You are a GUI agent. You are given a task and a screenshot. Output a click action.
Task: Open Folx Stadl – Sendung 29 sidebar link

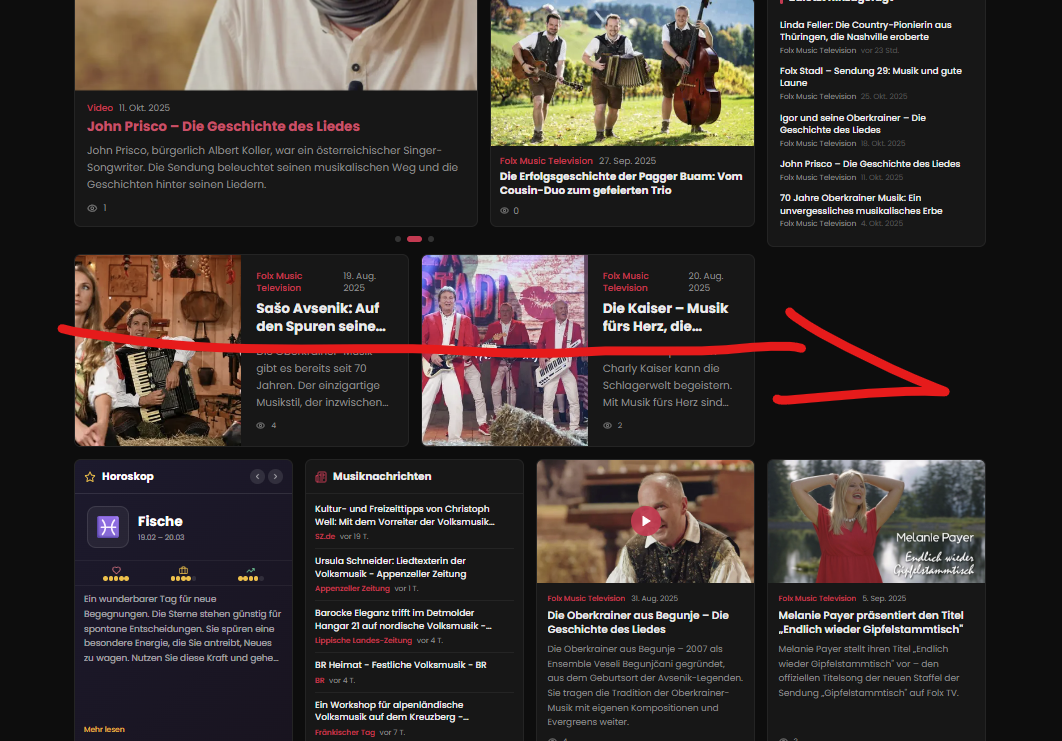tap(870, 77)
